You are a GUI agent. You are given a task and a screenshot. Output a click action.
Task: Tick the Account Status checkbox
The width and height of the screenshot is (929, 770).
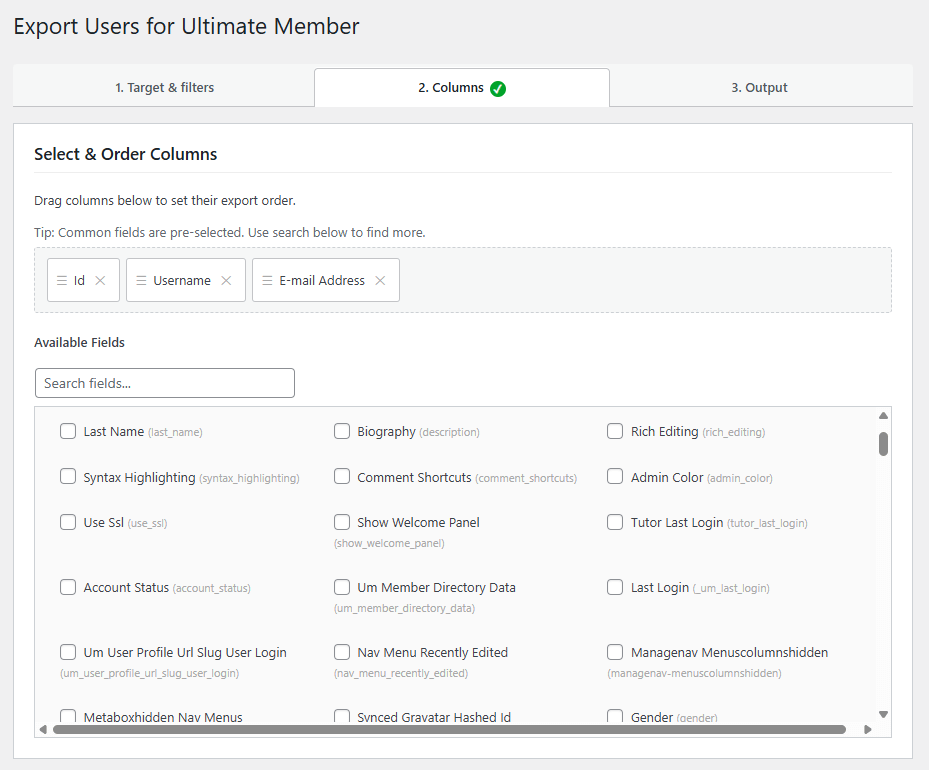pyautogui.click(x=68, y=587)
